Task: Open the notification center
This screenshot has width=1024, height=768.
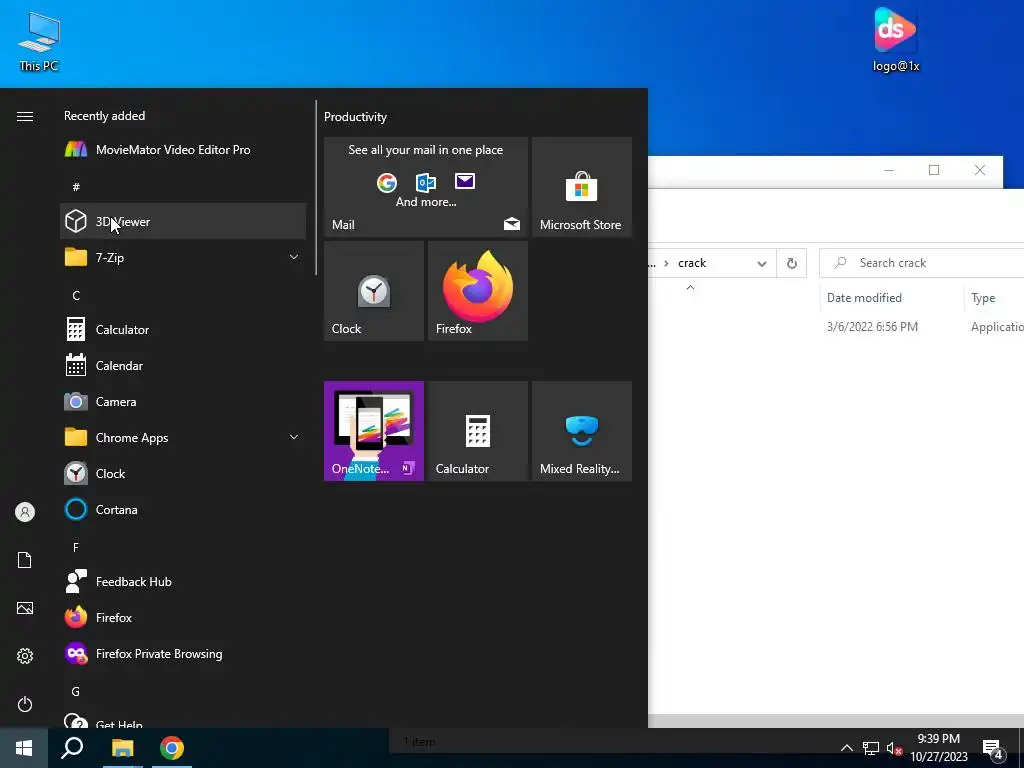Action: (x=993, y=749)
